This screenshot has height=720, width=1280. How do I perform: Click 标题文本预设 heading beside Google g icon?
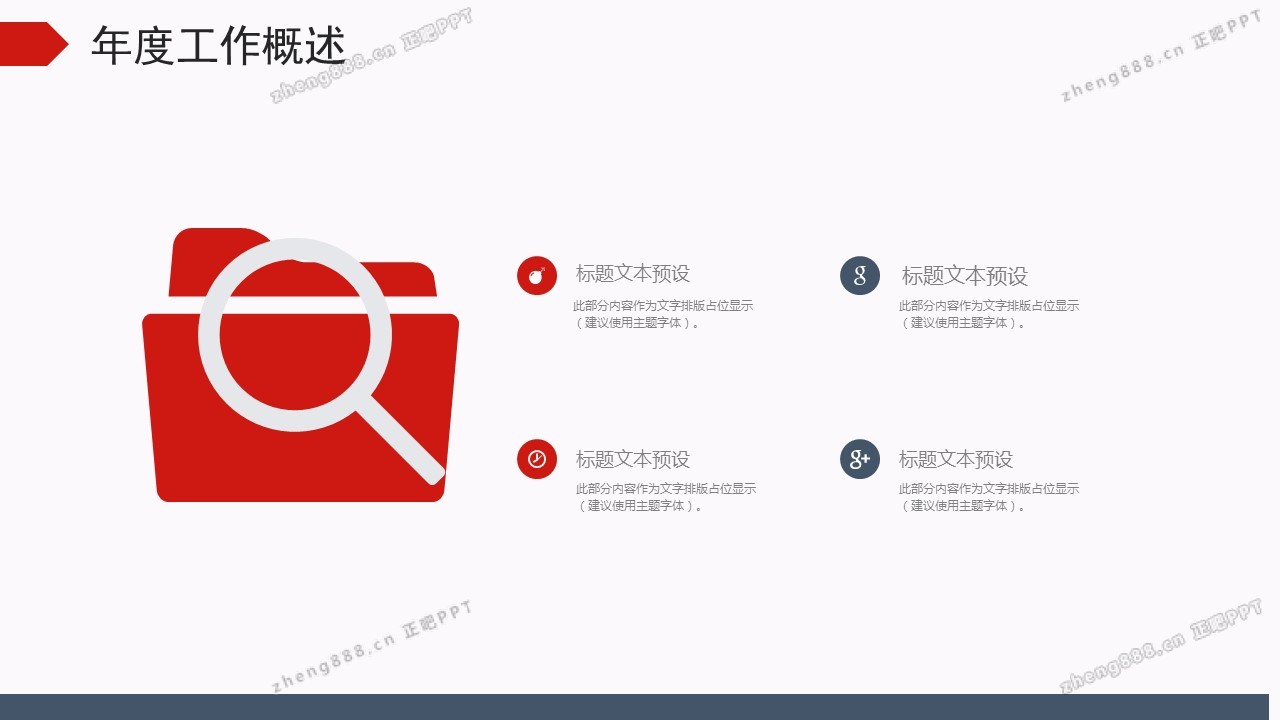[x=964, y=276]
